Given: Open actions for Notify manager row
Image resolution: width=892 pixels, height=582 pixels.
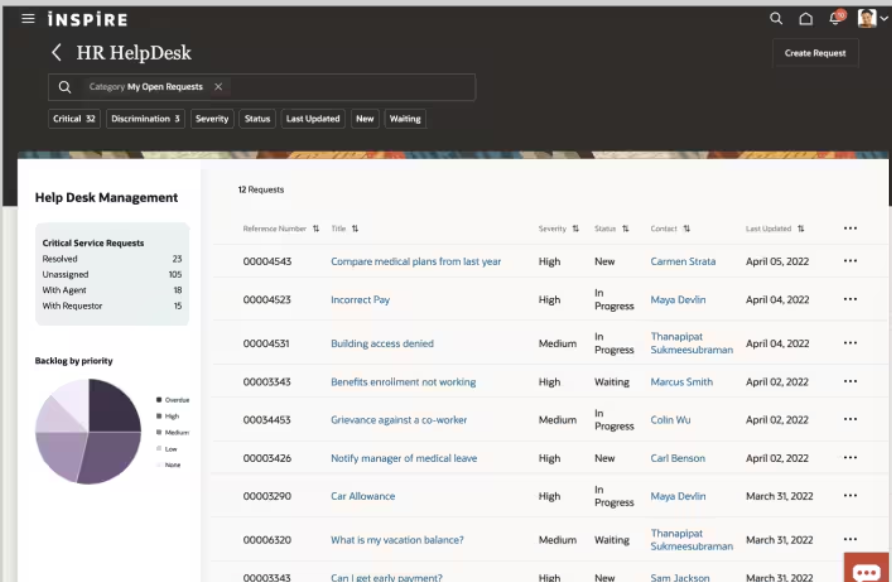Looking at the screenshot, I should click(x=850, y=457).
